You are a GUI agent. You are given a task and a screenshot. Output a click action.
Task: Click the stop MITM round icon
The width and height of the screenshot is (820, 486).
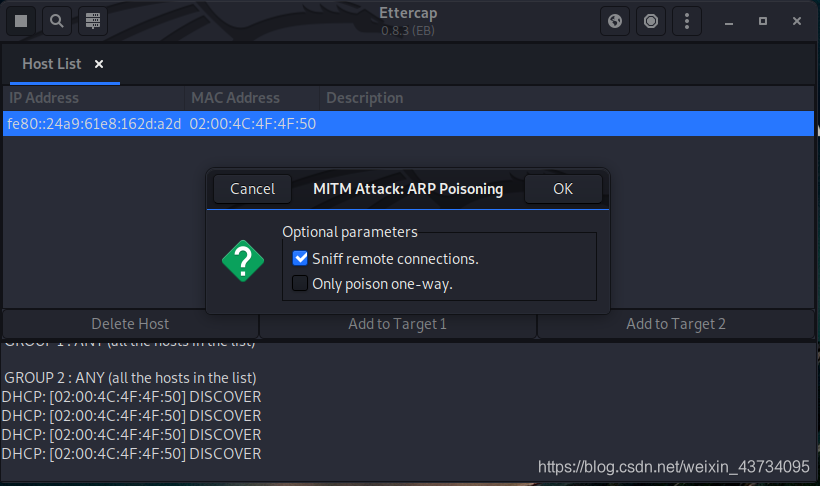point(651,20)
